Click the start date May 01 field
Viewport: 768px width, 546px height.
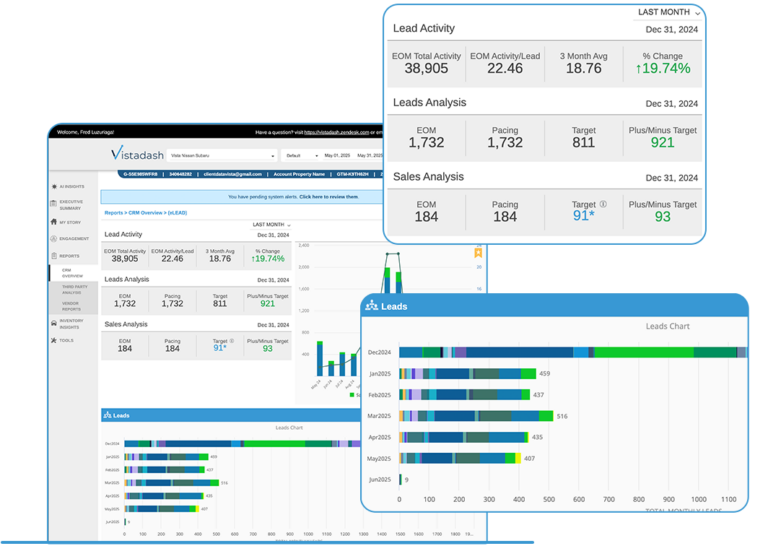pos(337,156)
